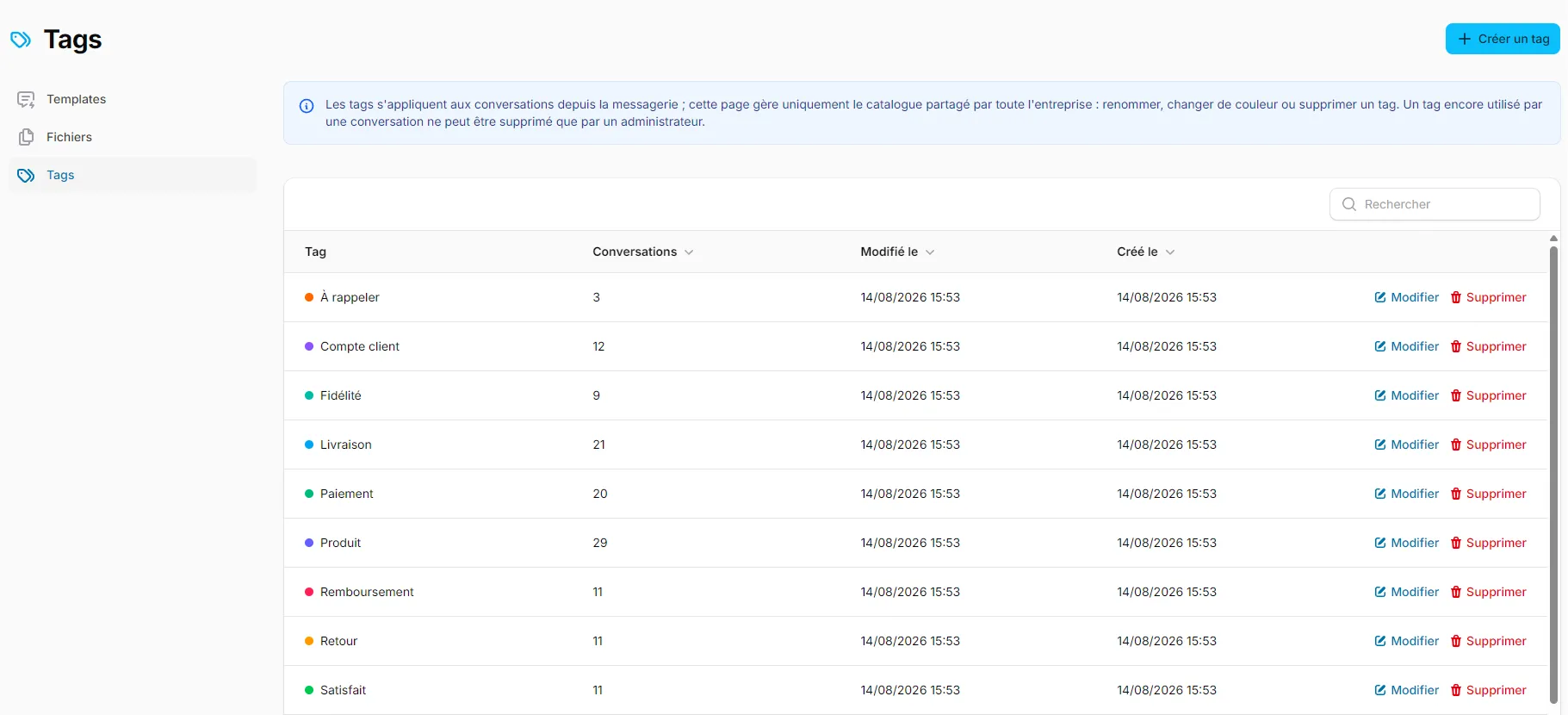Click the plus icon on Créer un tag
The image size is (1568, 715).
coord(1465,39)
